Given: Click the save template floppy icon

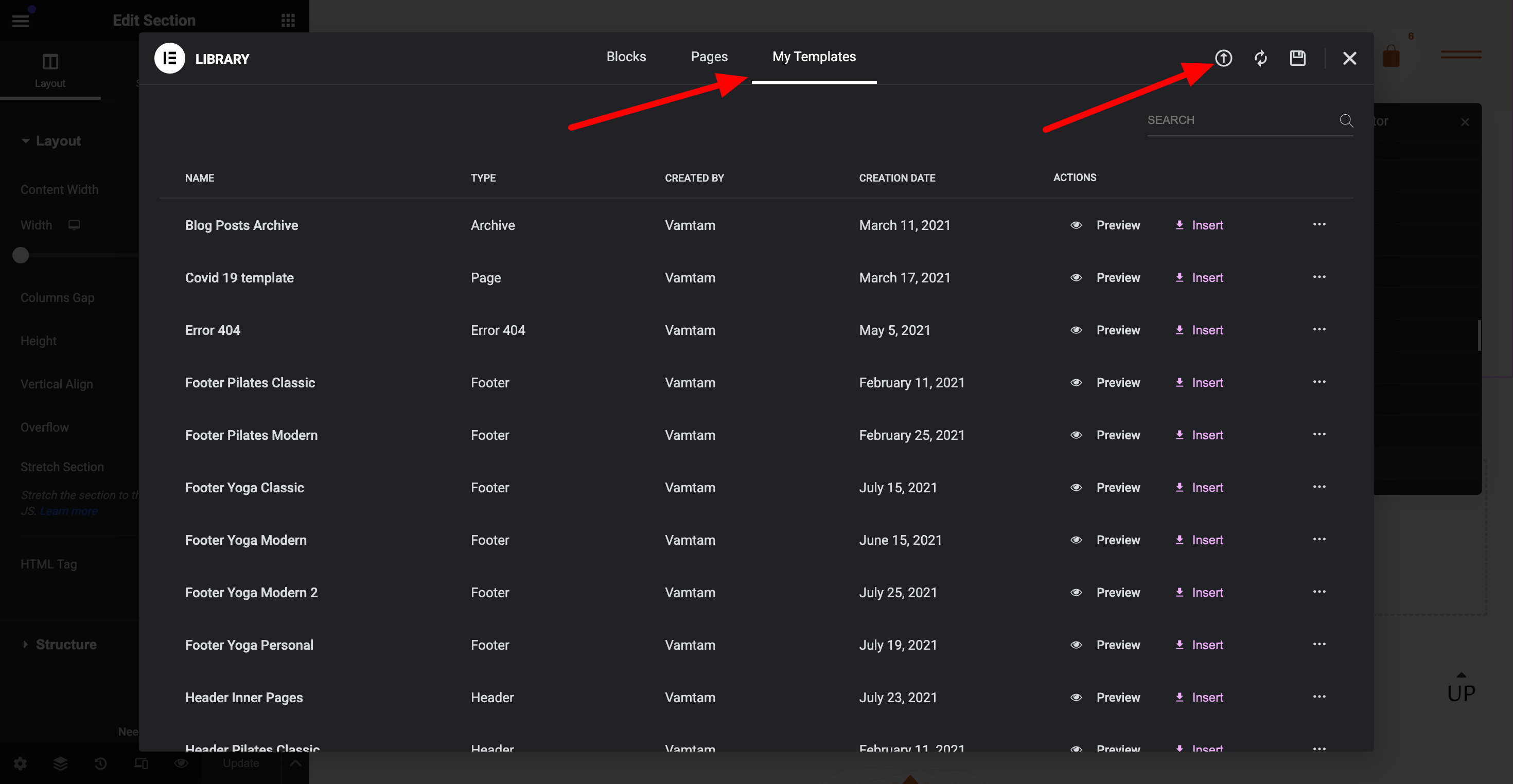Looking at the screenshot, I should (1297, 58).
